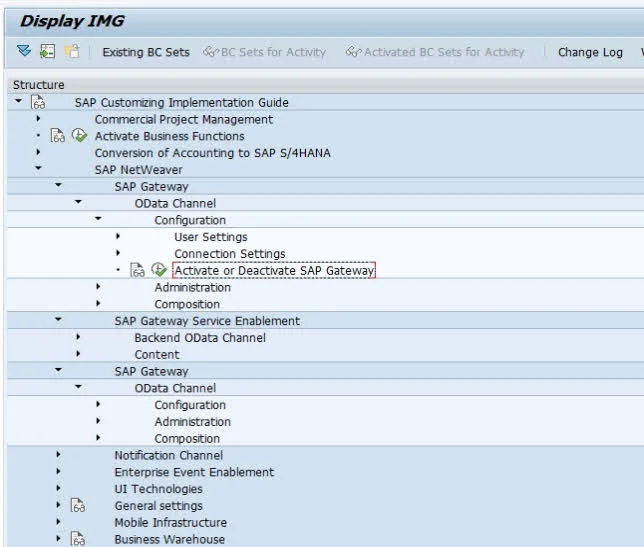Click the Display IMG window title
Screen dimensions: 644x547
[72, 21]
